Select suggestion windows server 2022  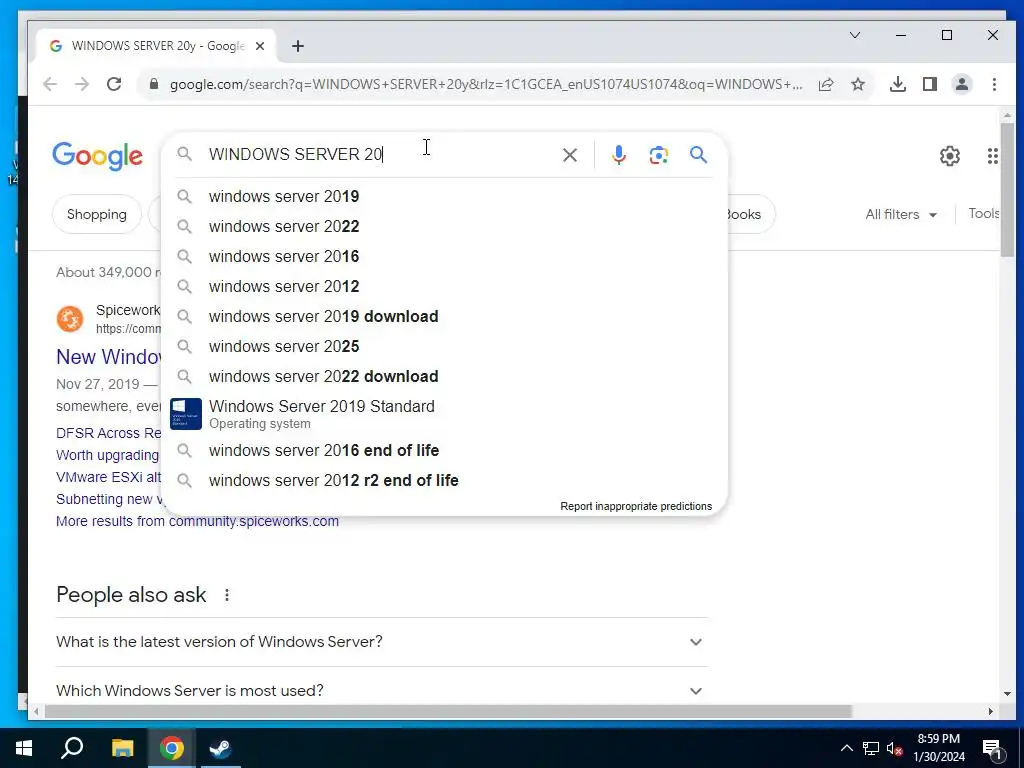coord(444,227)
